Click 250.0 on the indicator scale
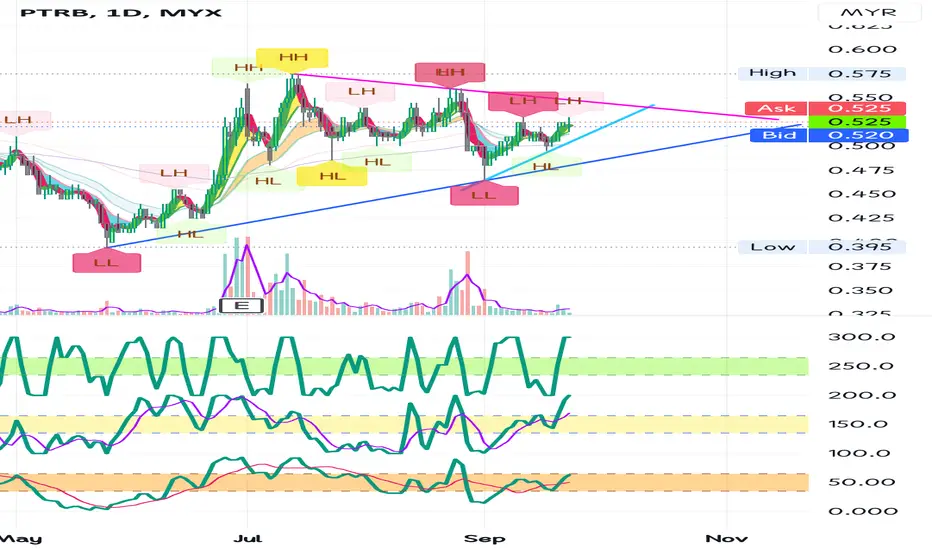Screen dimensions: 932x550 tap(862, 366)
